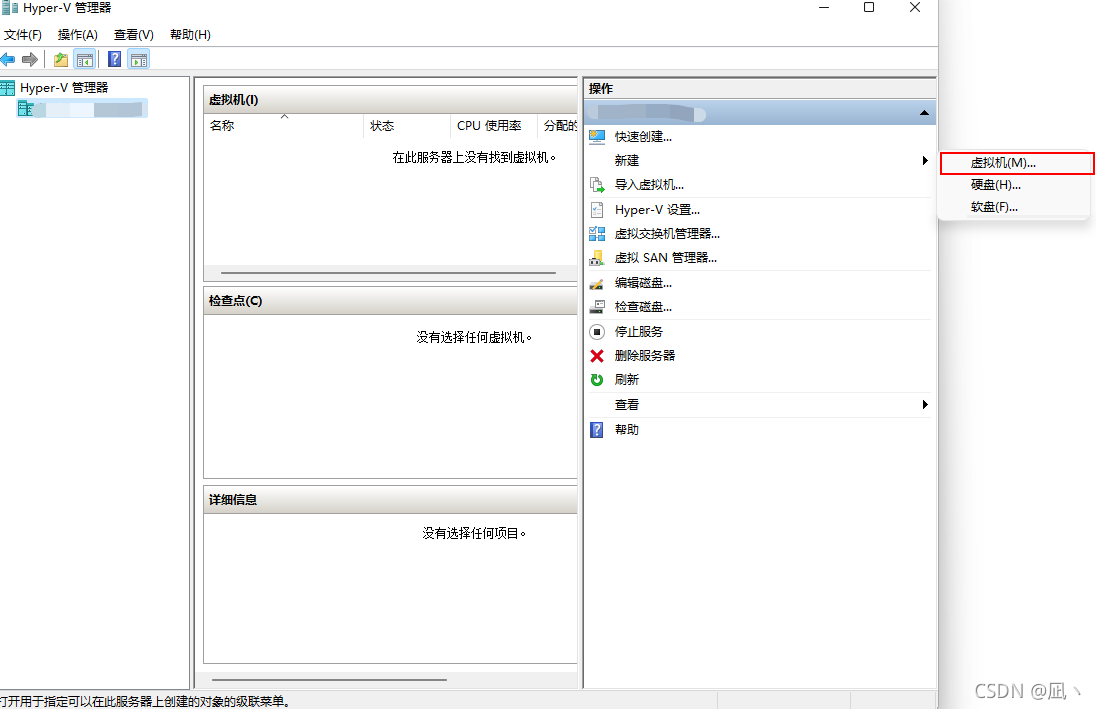This screenshot has width=1096, height=709.
Task: Click the Inspect Disk icon
Action: (x=597, y=307)
